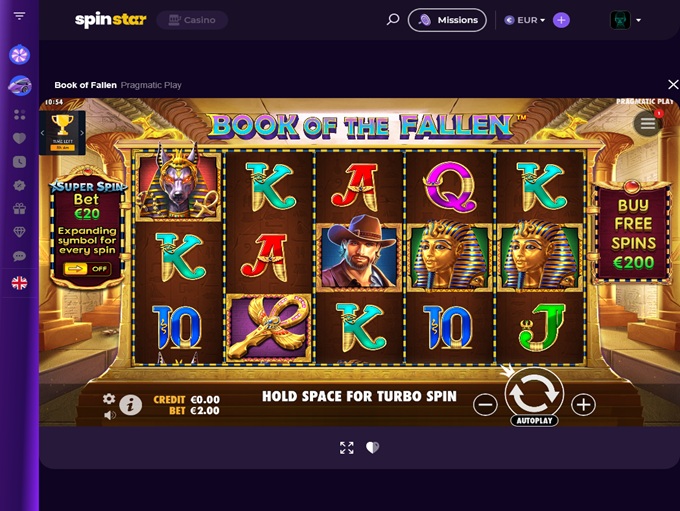
Task: Click the Missions button
Action: coord(447,20)
